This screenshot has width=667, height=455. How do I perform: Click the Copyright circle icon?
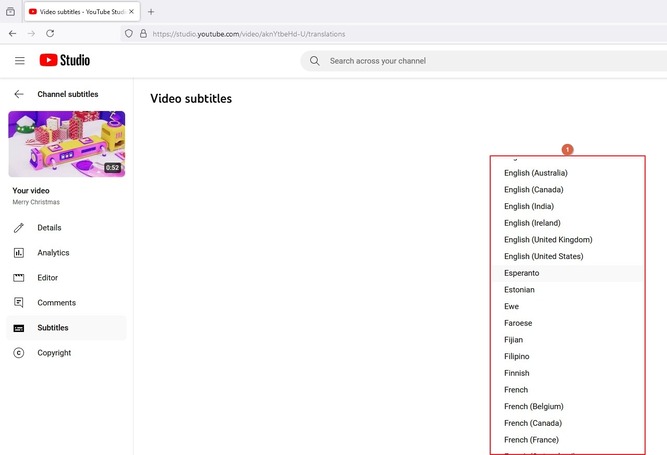point(19,353)
